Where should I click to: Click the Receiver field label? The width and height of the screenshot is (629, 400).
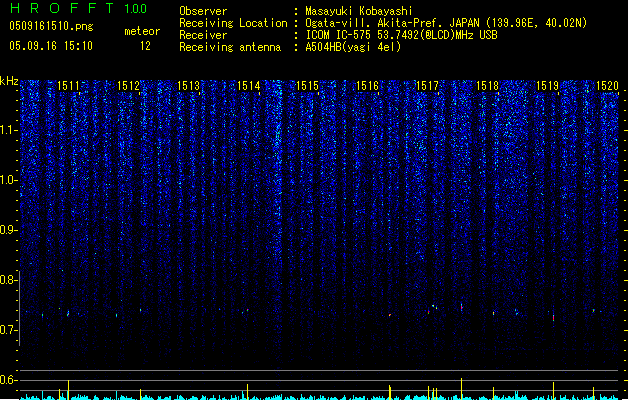[203, 35]
